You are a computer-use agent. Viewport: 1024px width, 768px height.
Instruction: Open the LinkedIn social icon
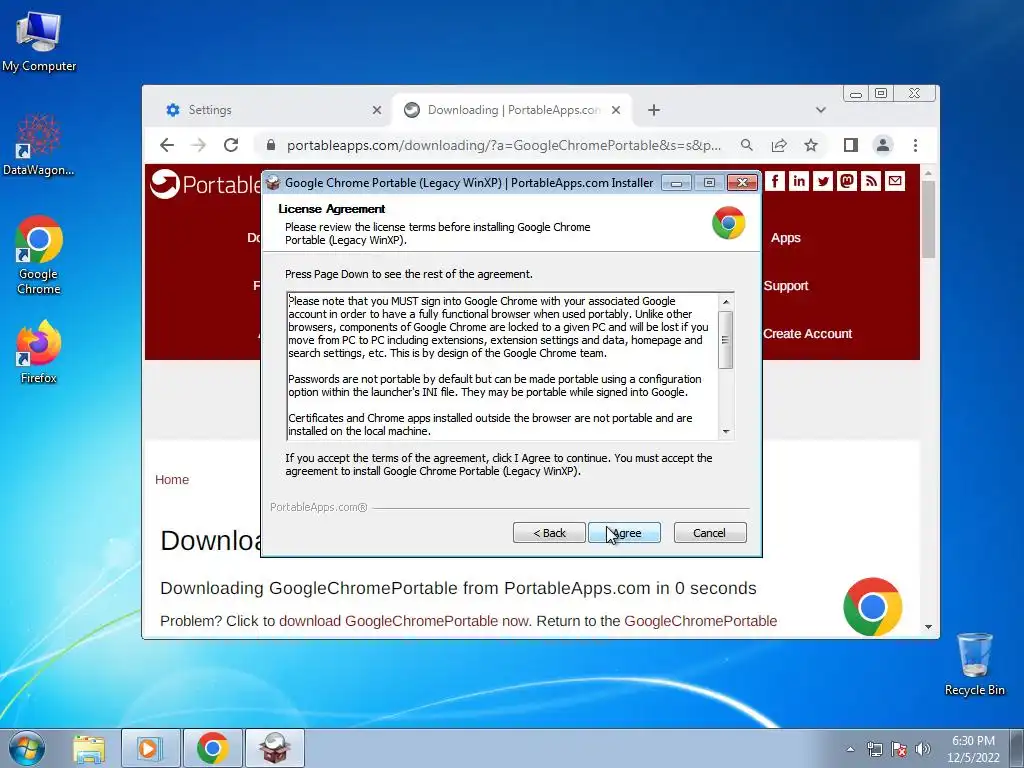tap(799, 181)
